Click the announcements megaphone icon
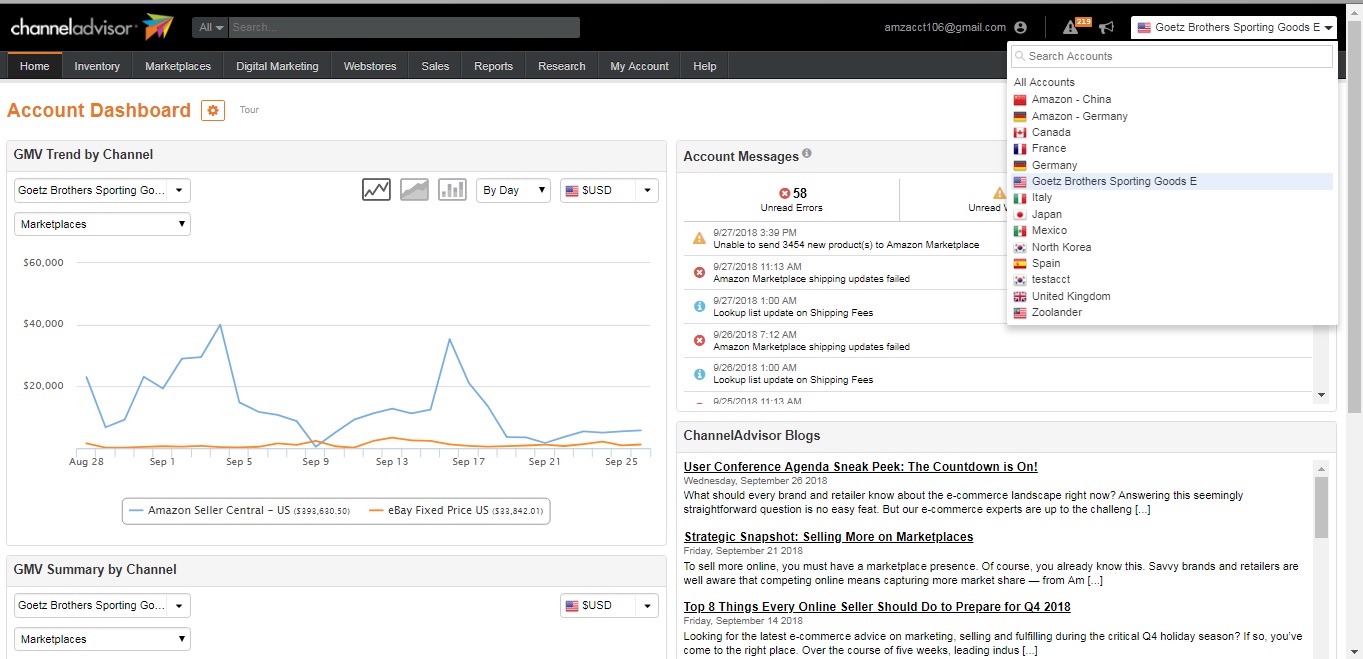Viewport: 1363px width, 659px height. (1106, 28)
